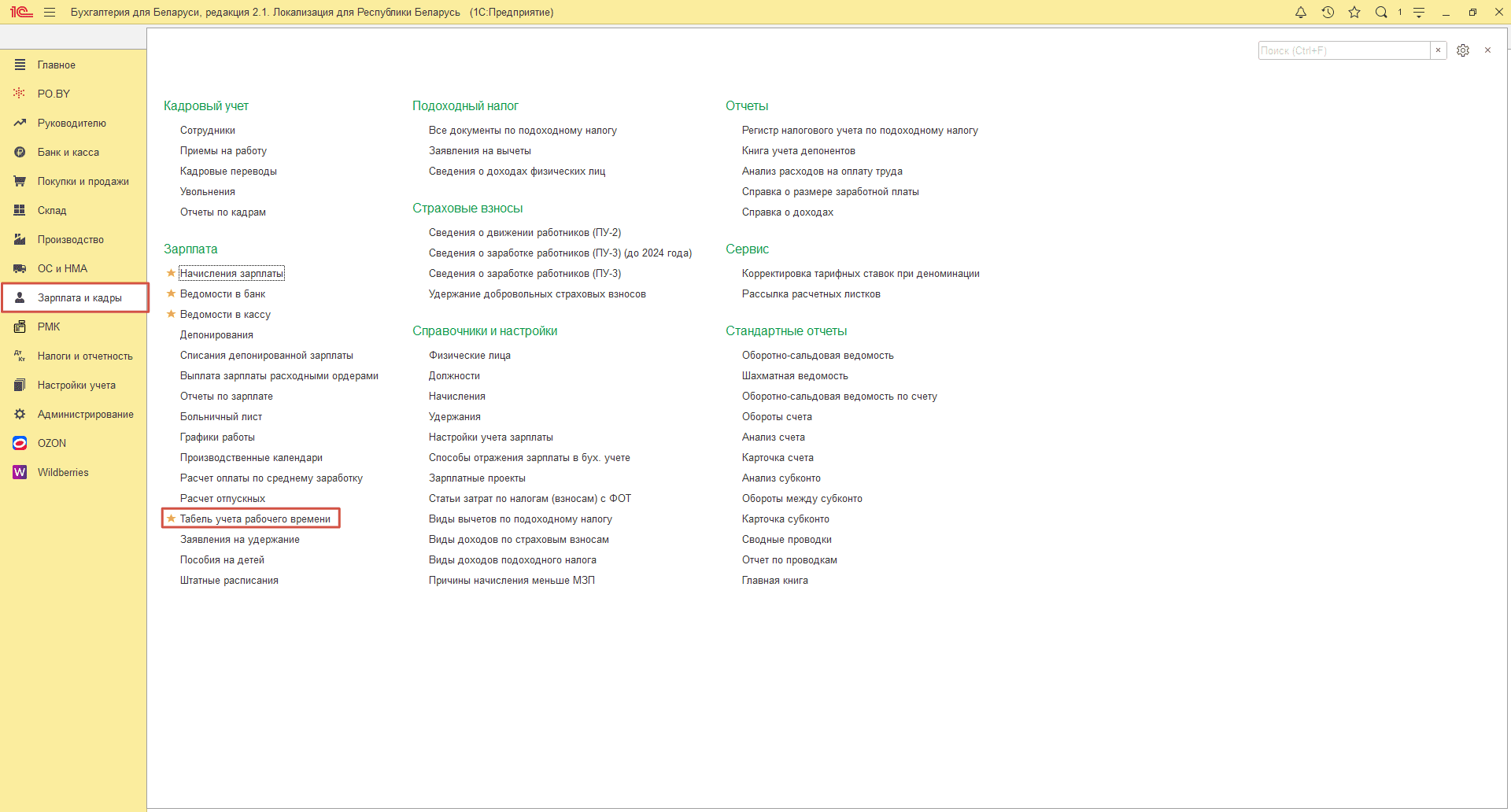1511x812 pixels.
Task: Open Графики работы link
Action: tap(217, 437)
